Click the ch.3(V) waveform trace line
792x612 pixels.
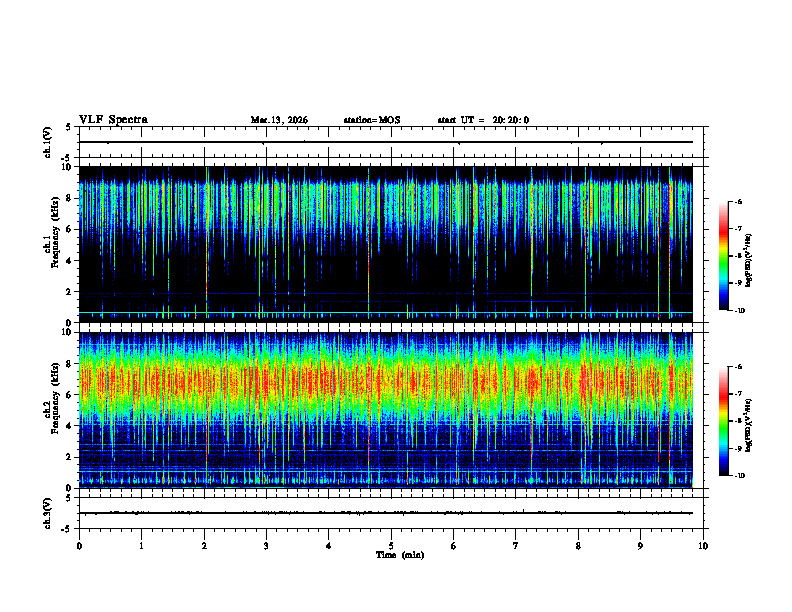386,513
